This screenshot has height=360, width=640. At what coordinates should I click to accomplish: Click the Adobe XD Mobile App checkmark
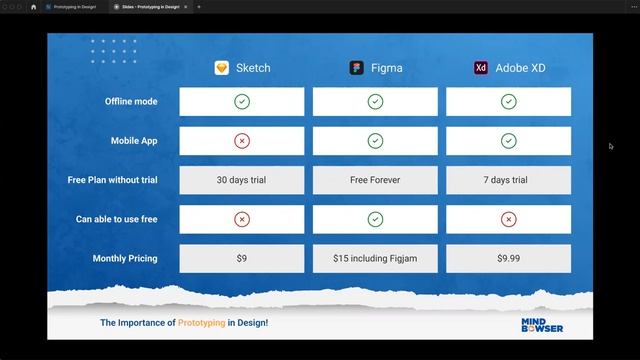tap(509, 141)
